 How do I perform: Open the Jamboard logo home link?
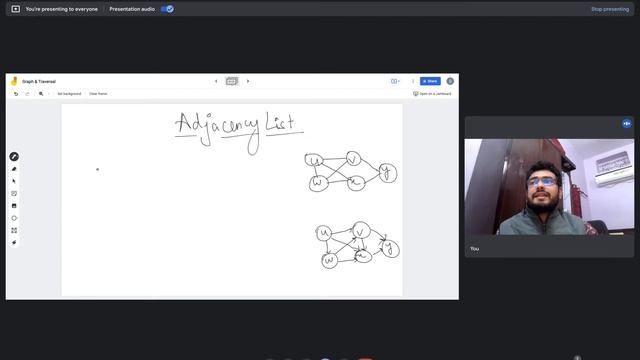coord(14,81)
